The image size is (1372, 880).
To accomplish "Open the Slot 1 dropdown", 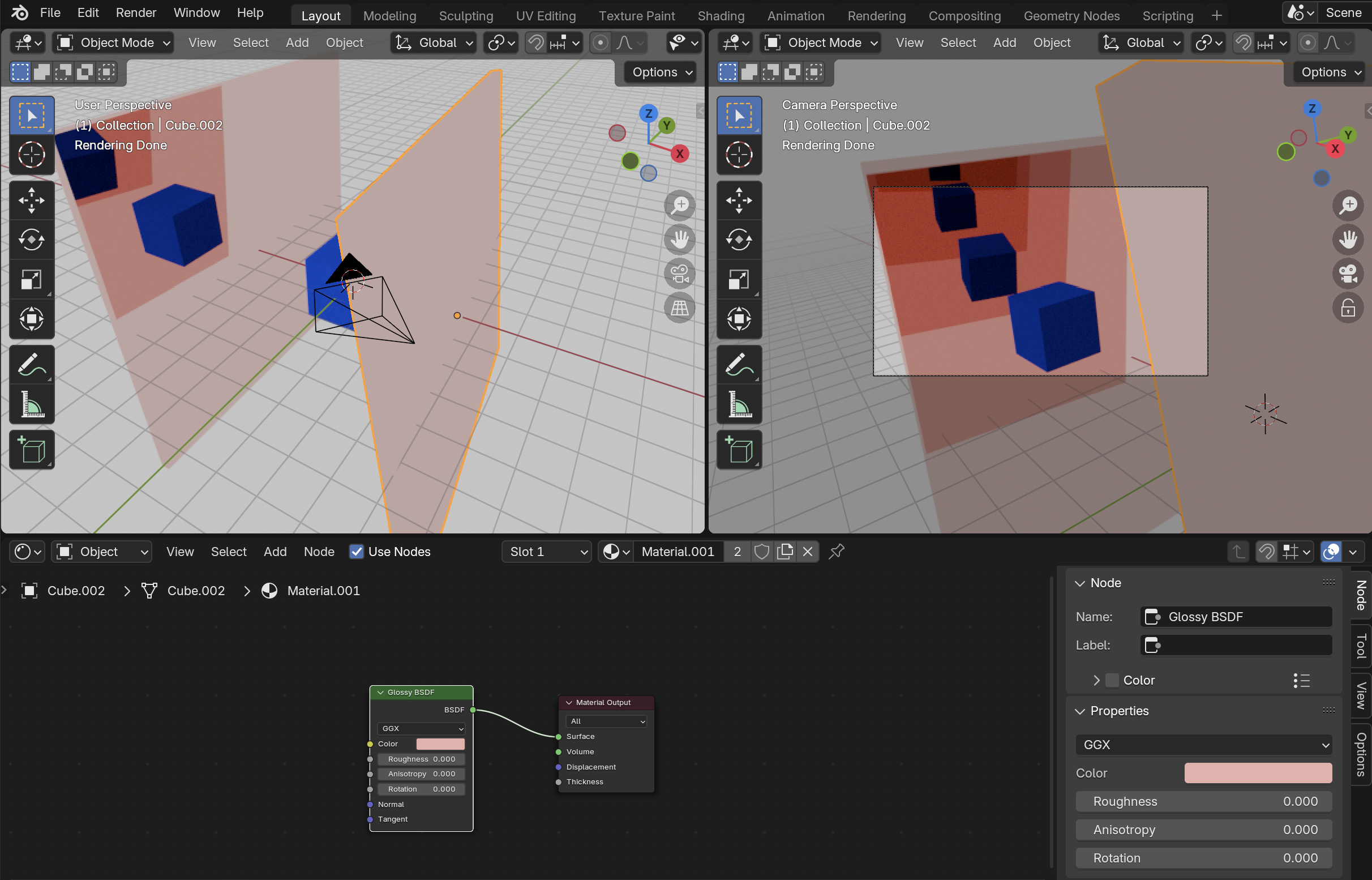I will [x=547, y=552].
